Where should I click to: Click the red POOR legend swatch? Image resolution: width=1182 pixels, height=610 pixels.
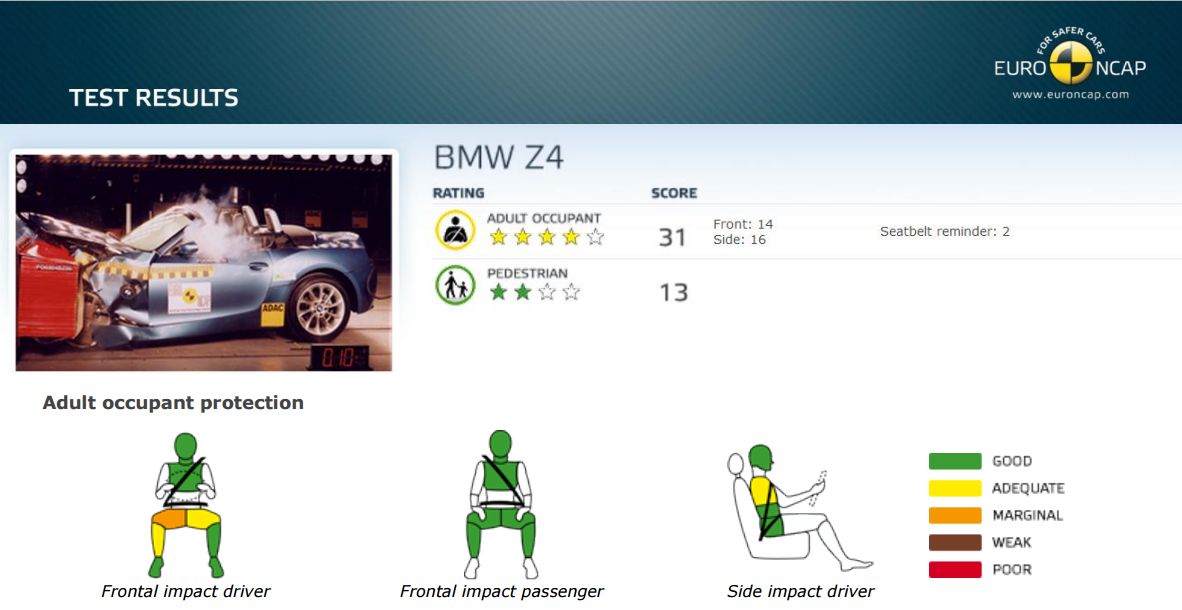click(x=955, y=570)
